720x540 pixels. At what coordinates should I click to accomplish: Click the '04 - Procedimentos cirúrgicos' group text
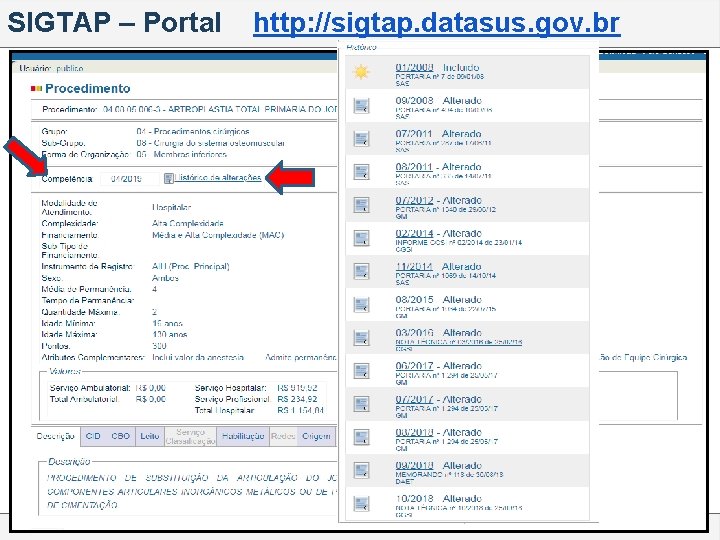point(193,131)
